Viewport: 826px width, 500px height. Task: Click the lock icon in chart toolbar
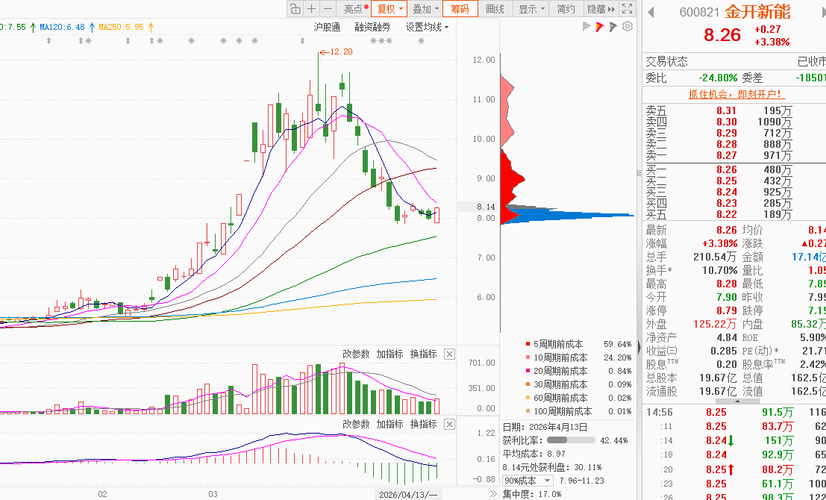(295, 9)
